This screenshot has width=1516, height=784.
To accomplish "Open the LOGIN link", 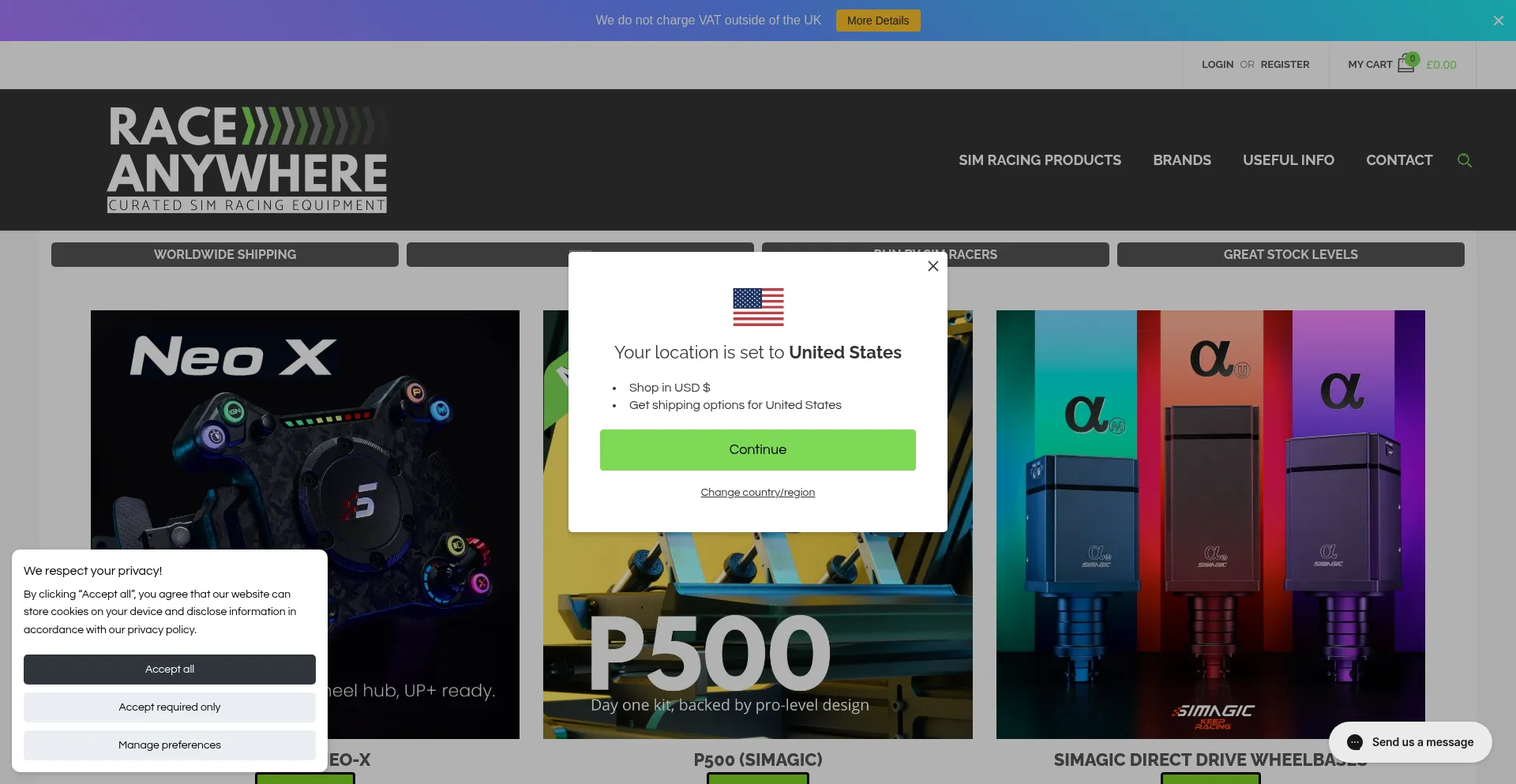I will [1217, 65].
